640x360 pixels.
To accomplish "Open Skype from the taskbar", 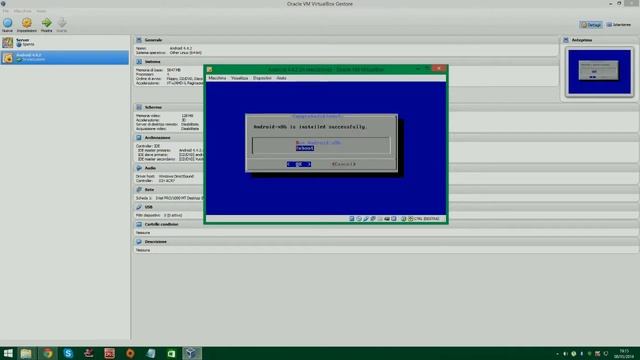I will [x=68, y=353].
